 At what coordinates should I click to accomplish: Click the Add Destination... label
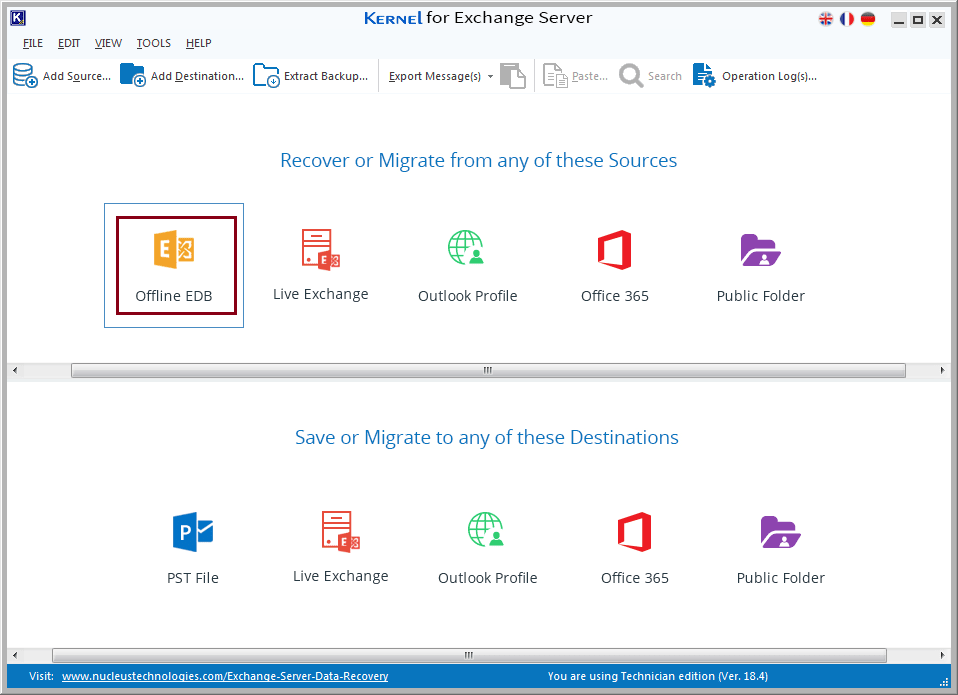point(197,76)
